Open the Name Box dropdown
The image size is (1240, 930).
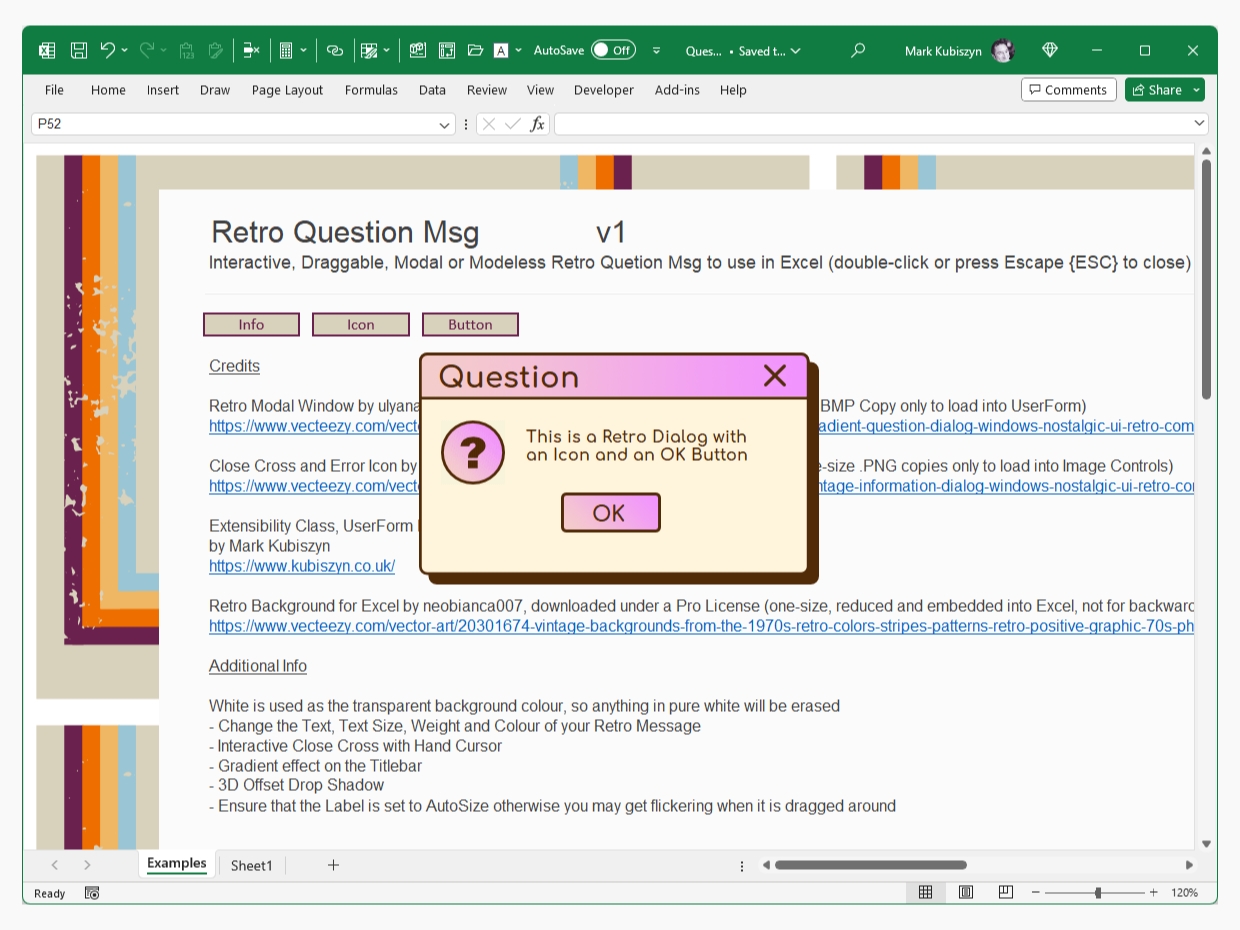(x=446, y=124)
